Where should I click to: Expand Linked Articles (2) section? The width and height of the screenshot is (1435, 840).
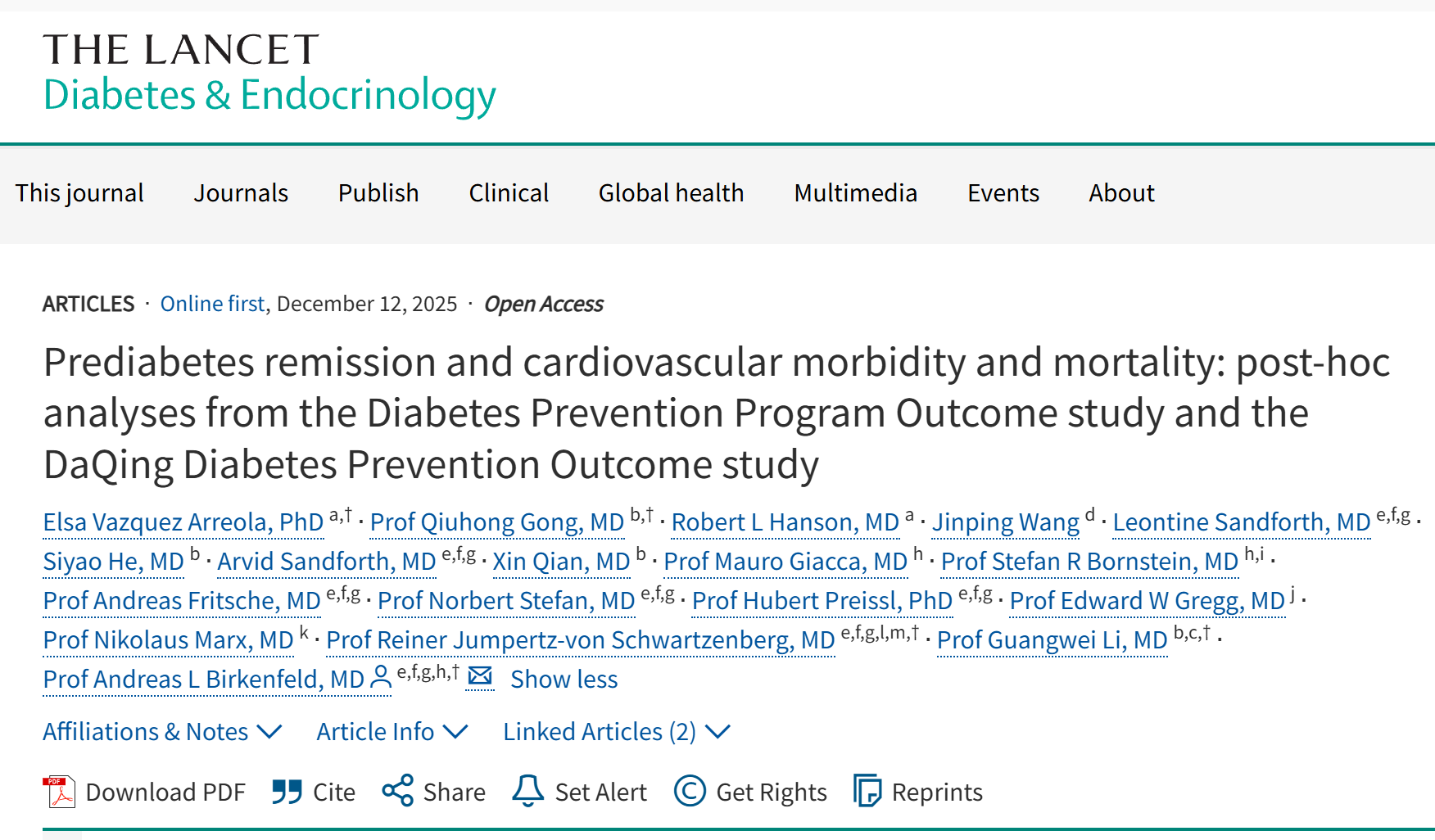pyautogui.click(x=616, y=731)
